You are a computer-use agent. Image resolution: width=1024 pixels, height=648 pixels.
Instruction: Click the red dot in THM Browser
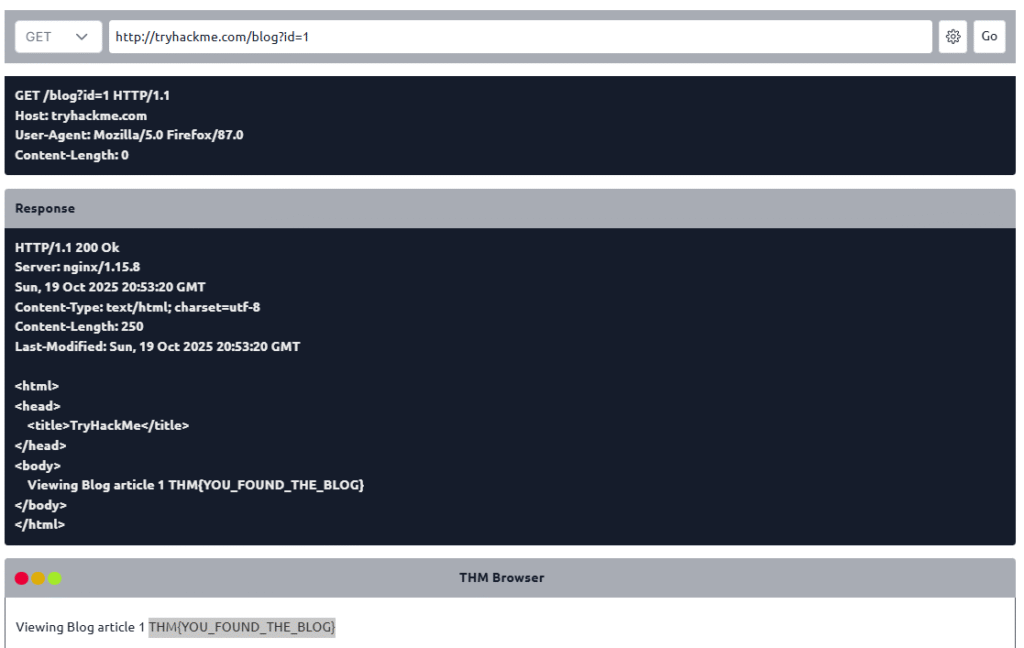22,578
